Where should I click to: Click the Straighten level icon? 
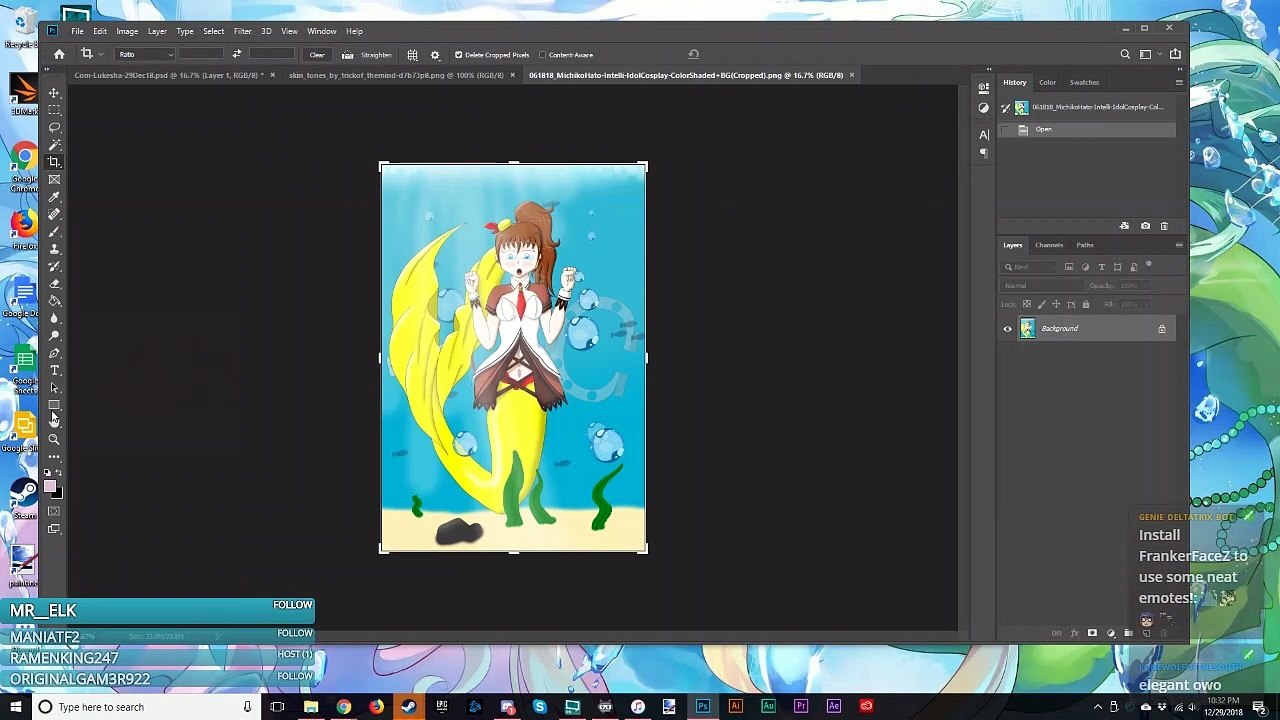tap(347, 55)
